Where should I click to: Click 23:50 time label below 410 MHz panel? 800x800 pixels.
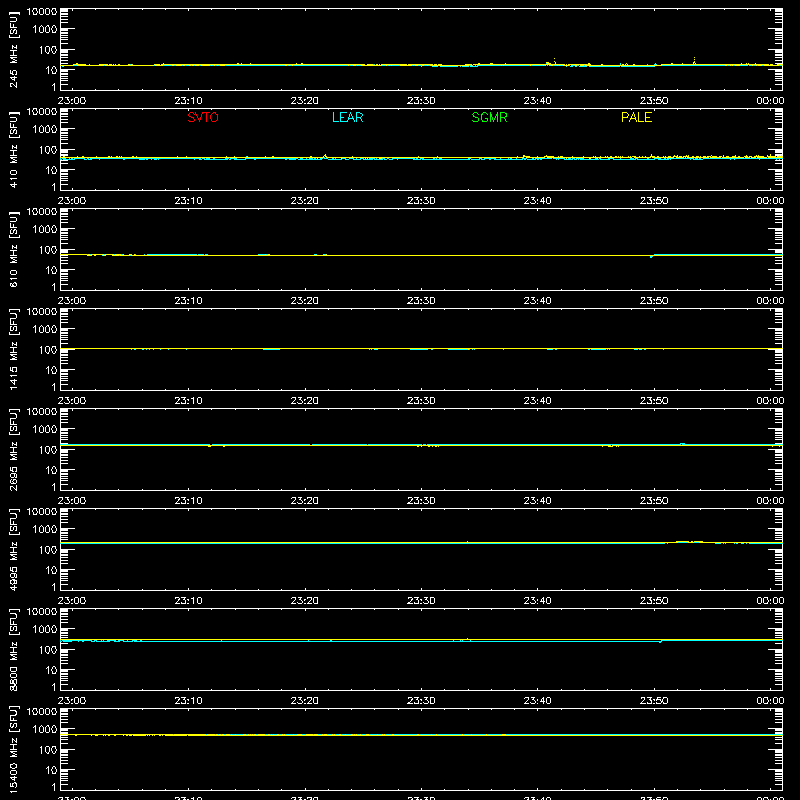click(x=654, y=201)
